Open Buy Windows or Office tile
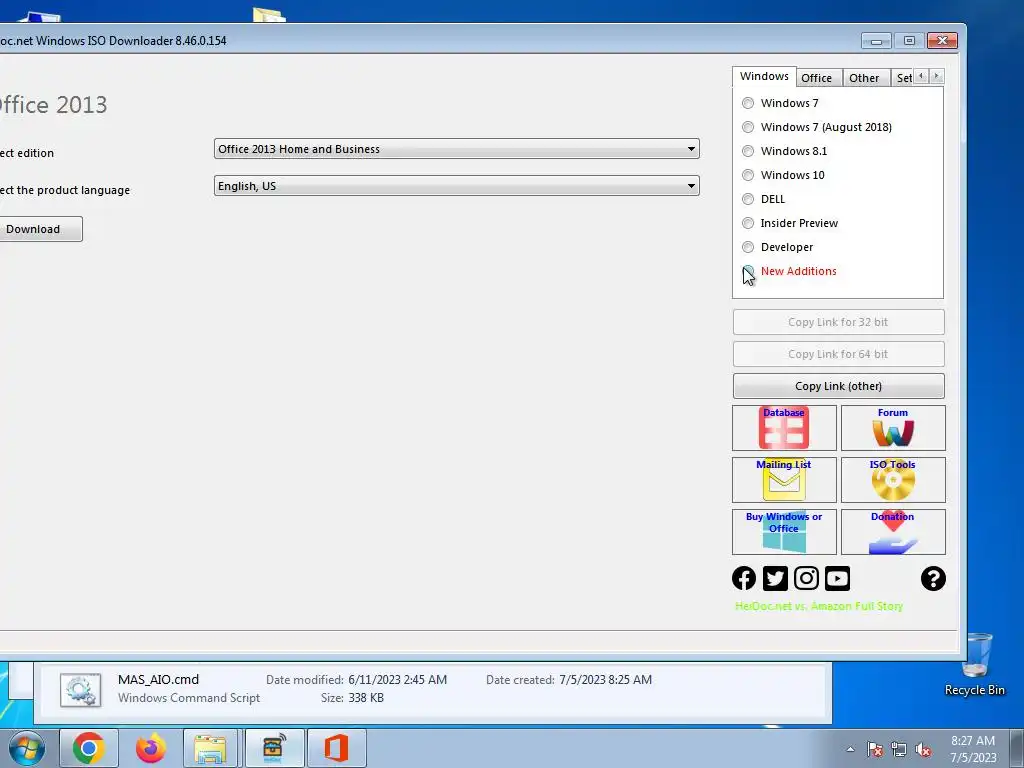Screen dimensions: 1024x768 click(784, 532)
